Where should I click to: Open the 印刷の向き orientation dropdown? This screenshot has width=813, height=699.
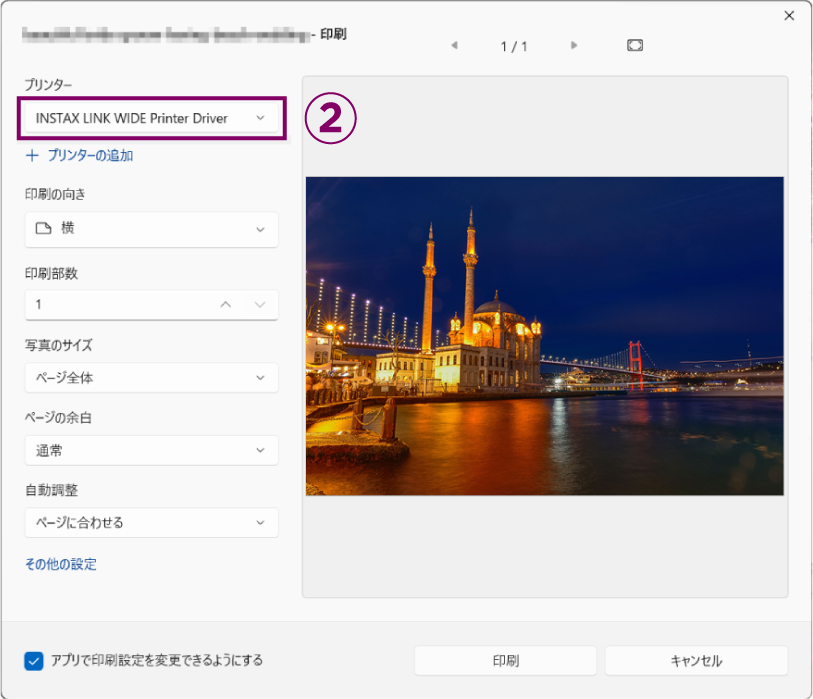(151, 229)
